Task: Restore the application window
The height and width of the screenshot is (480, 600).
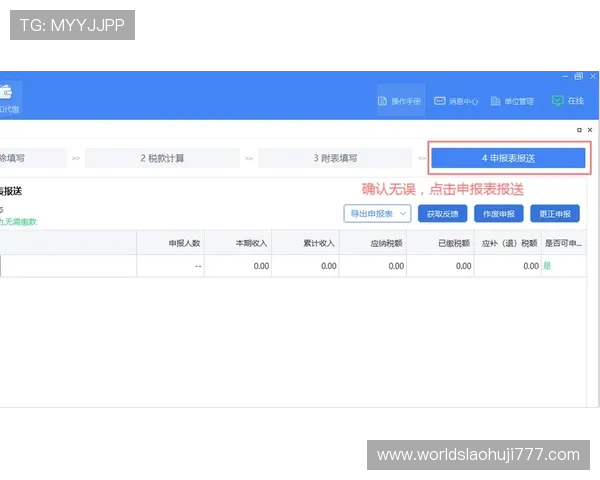Action: tap(579, 76)
